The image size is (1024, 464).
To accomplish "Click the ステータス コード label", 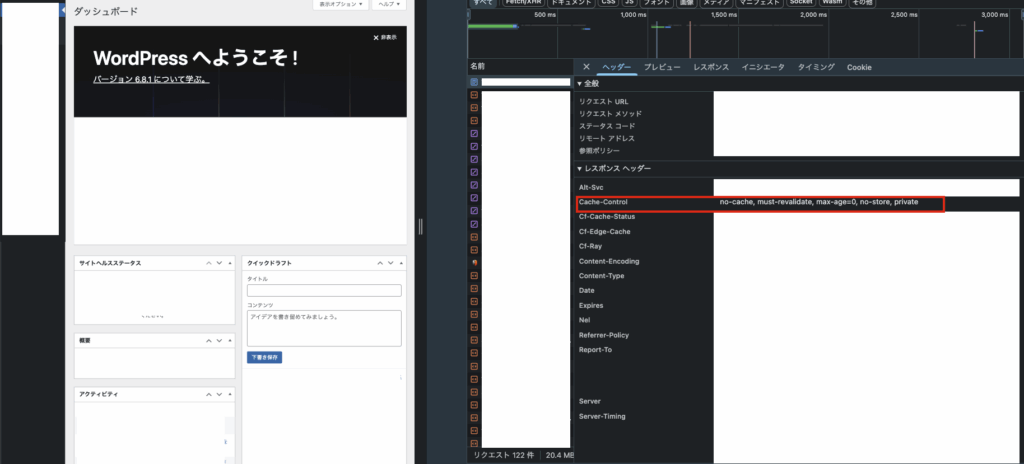I will 607,126.
